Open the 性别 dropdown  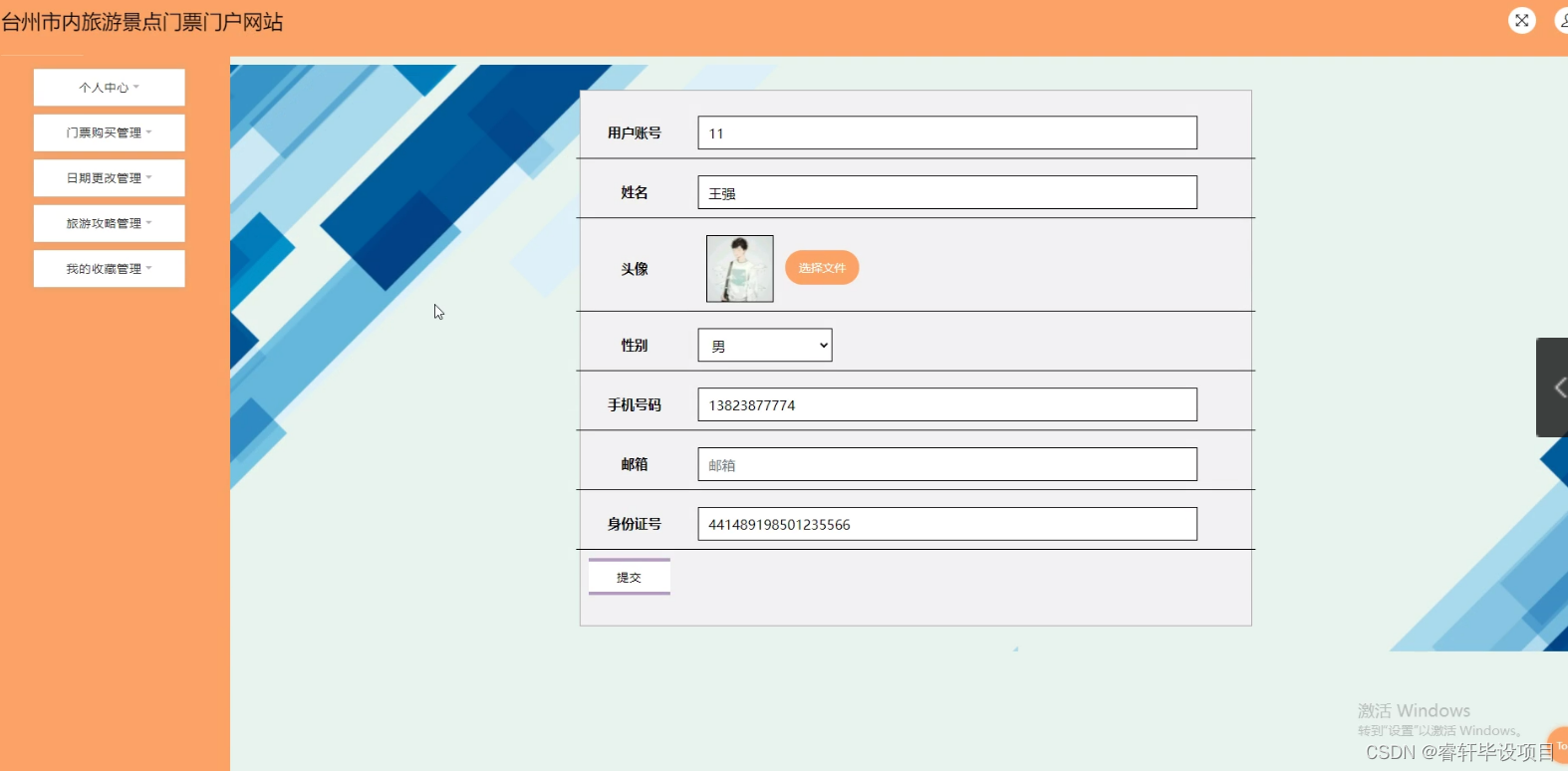click(x=765, y=346)
